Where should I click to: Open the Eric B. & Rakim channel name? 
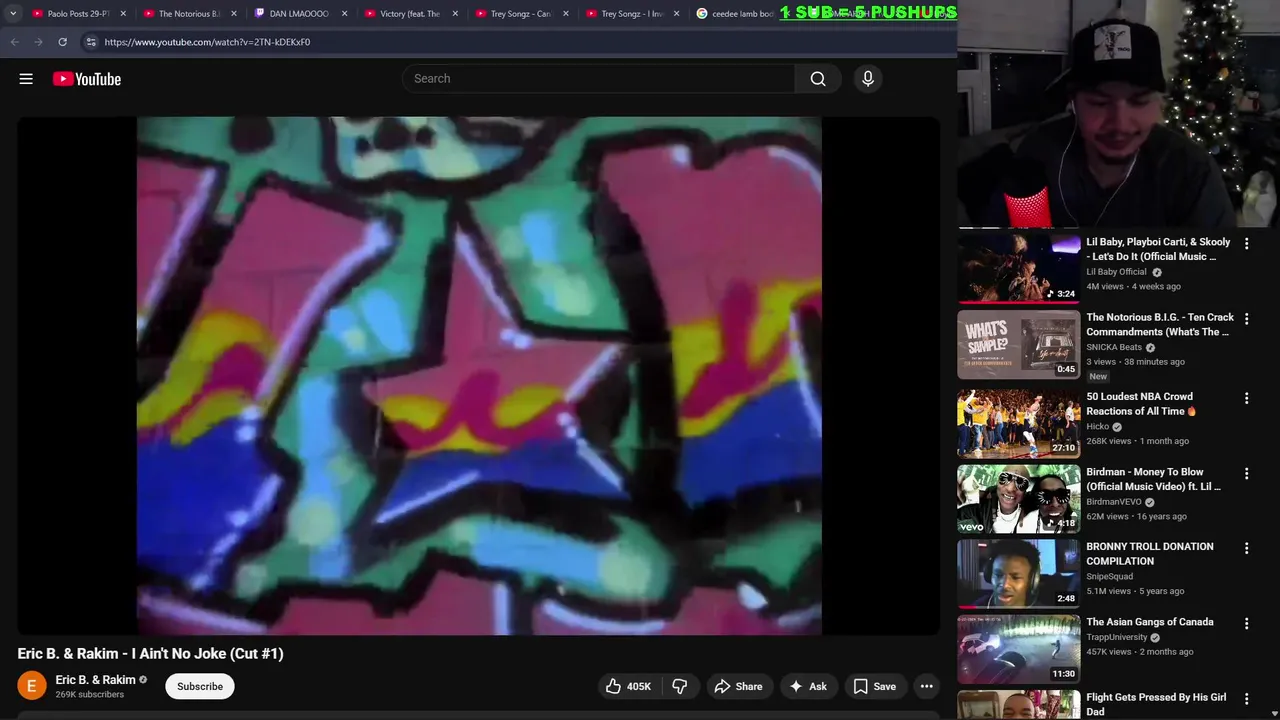click(95, 680)
